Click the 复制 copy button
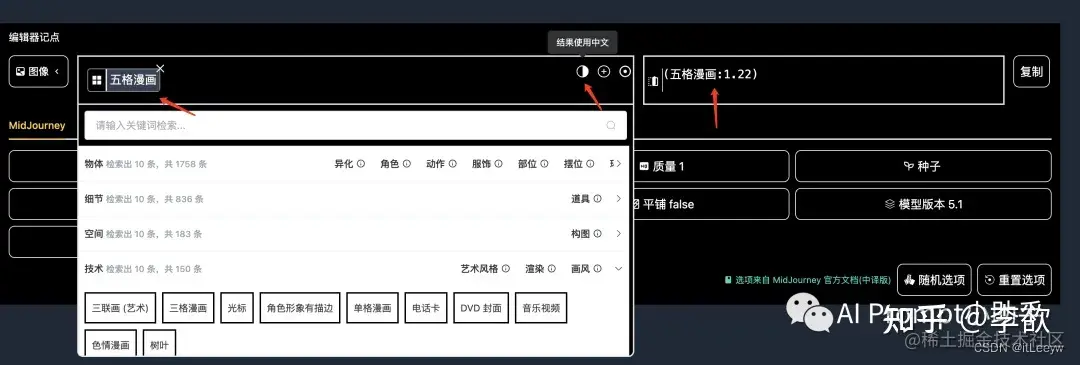Screen dimensions: 1080x365 tap(1031, 71)
